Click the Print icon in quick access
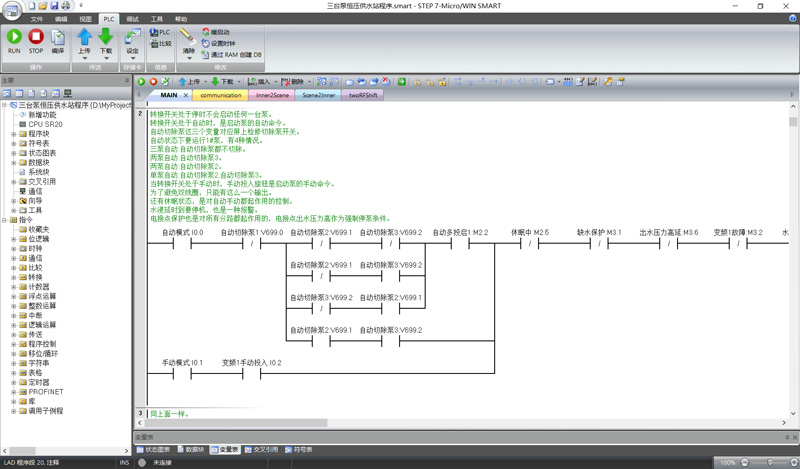Image resolution: width=800 pixels, height=469 pixels. pos(65,6)
